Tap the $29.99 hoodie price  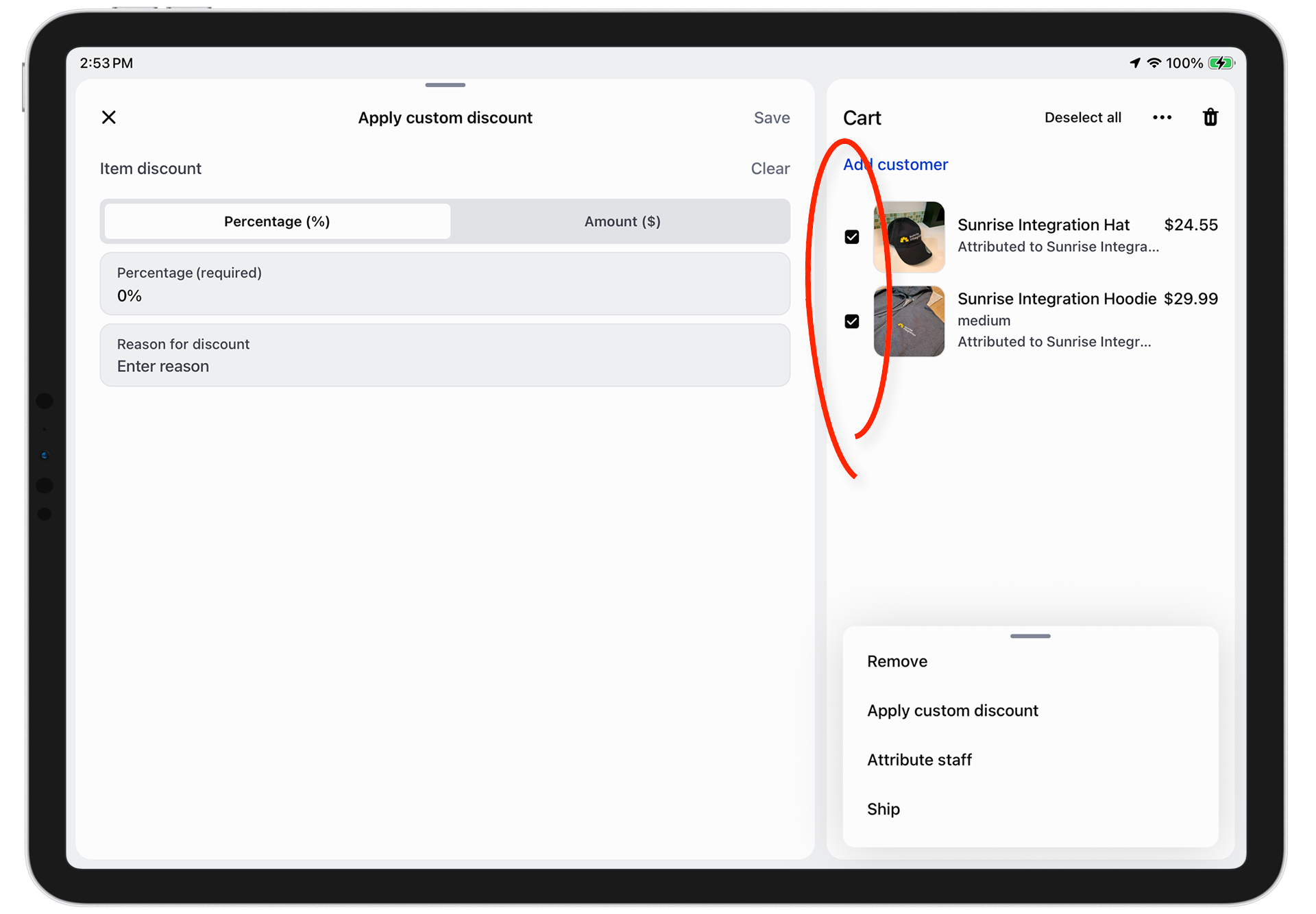click(x=1191, y=299)
